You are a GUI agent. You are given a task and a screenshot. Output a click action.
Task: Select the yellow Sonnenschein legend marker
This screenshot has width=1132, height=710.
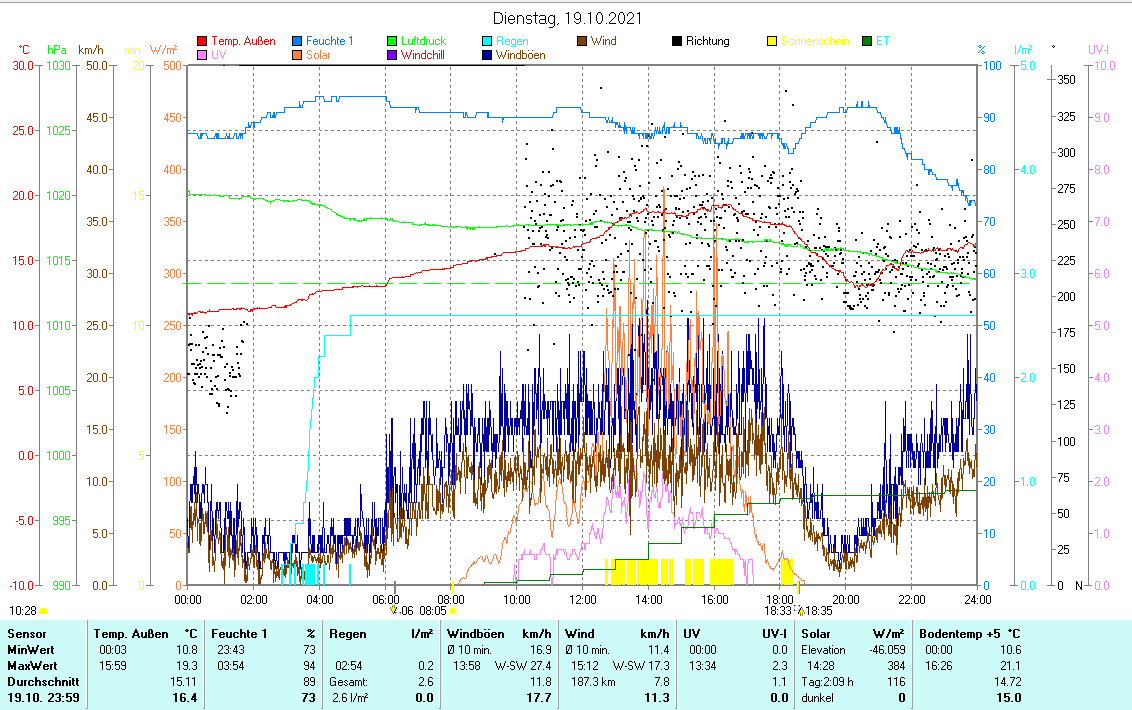click(772, 41)
